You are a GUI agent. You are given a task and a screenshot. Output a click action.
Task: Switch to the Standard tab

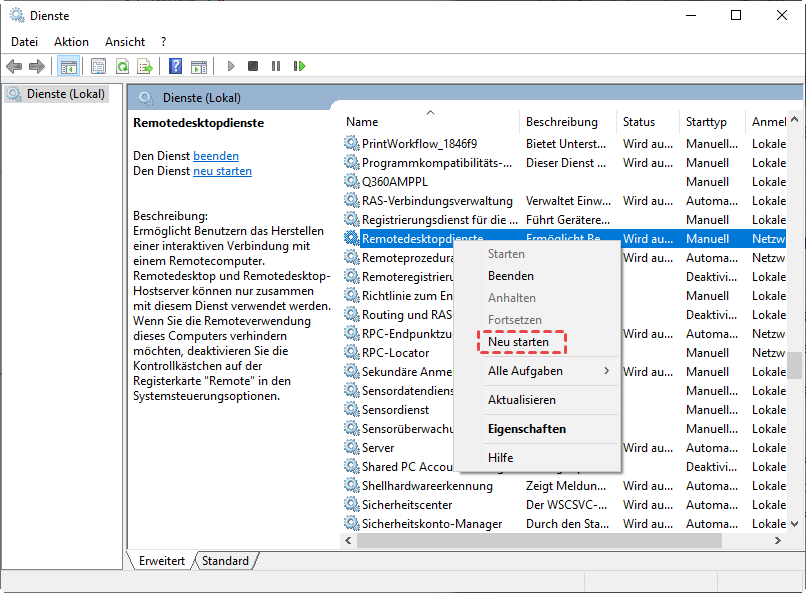click(x=225, y=561)
